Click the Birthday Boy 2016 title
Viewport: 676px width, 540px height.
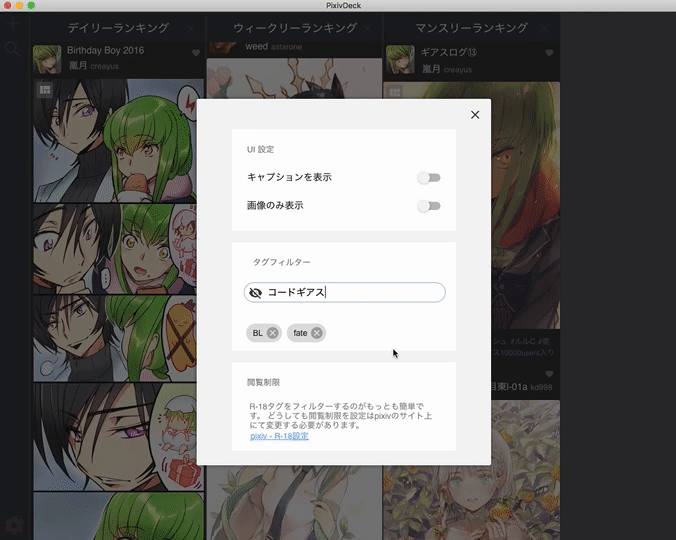pyautogui.click(x=106, y=50)
